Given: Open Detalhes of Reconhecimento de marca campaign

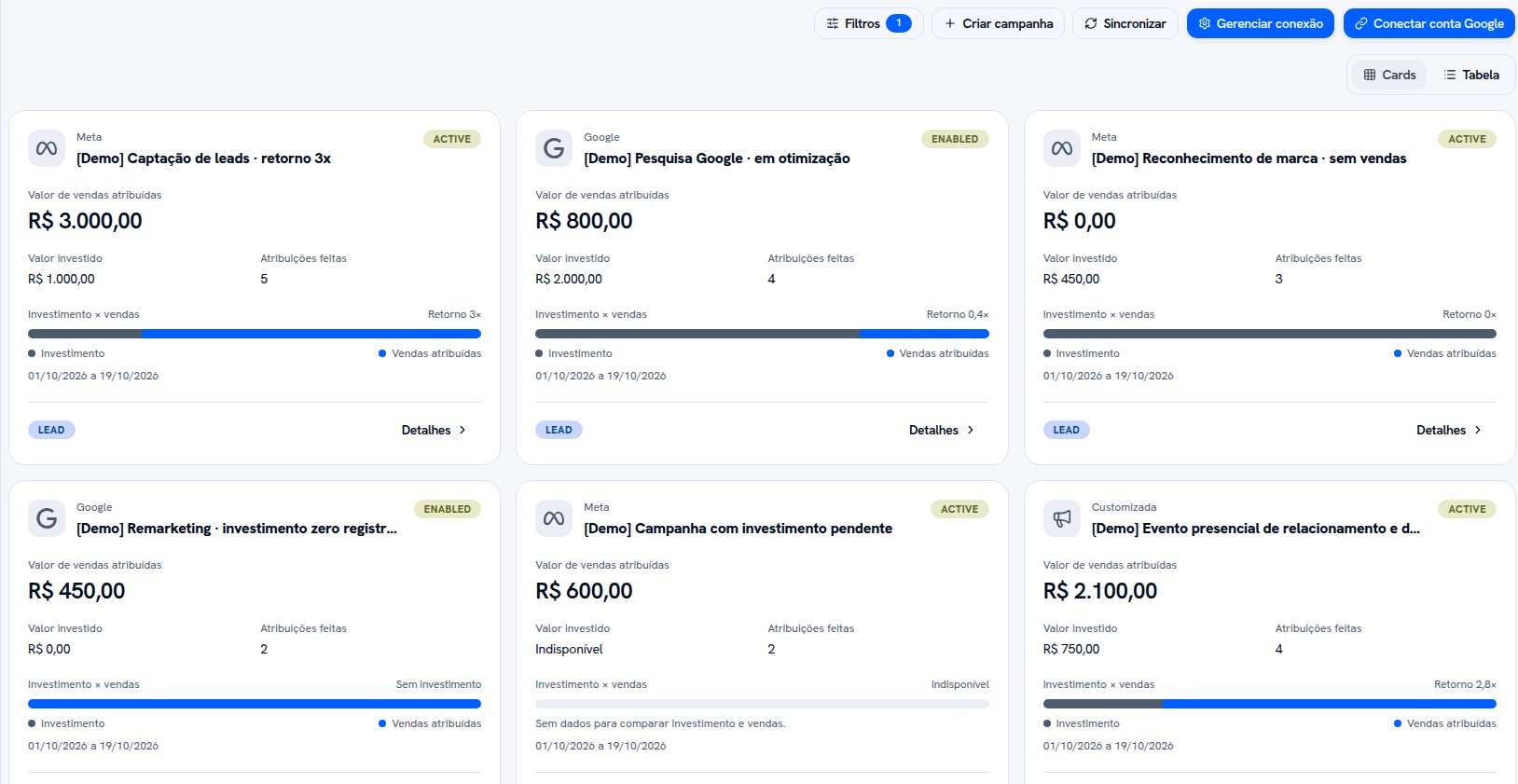Looking at the screenshot, I should coord(1449,430).
